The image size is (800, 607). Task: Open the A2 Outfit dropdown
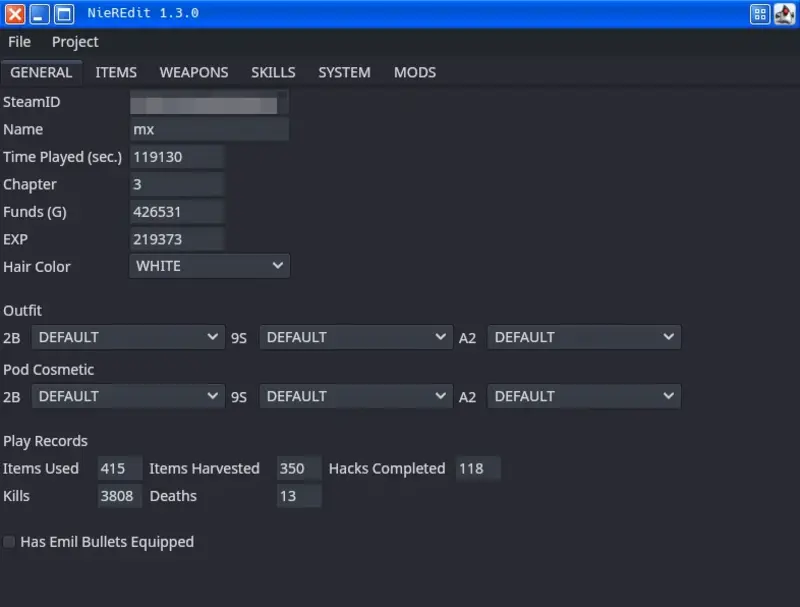click(x=584, y=337)
